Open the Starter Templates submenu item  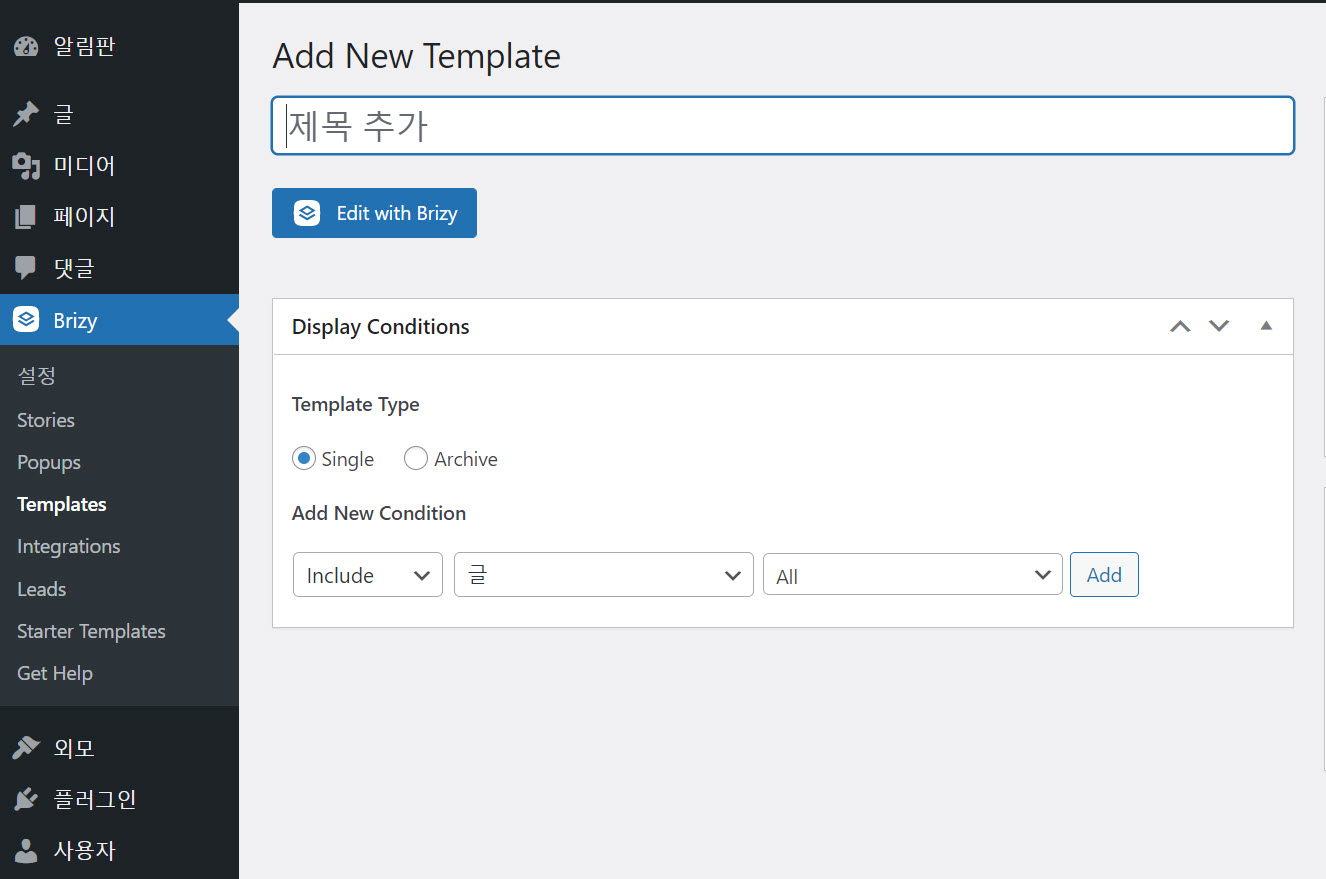pyautogui.click(x=91, y=631)
